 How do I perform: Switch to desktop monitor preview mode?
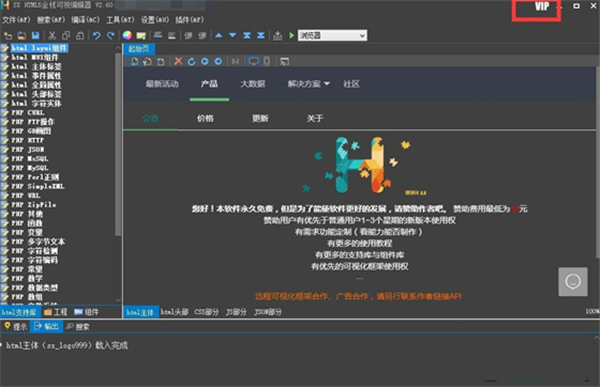(x=253, y=61)
